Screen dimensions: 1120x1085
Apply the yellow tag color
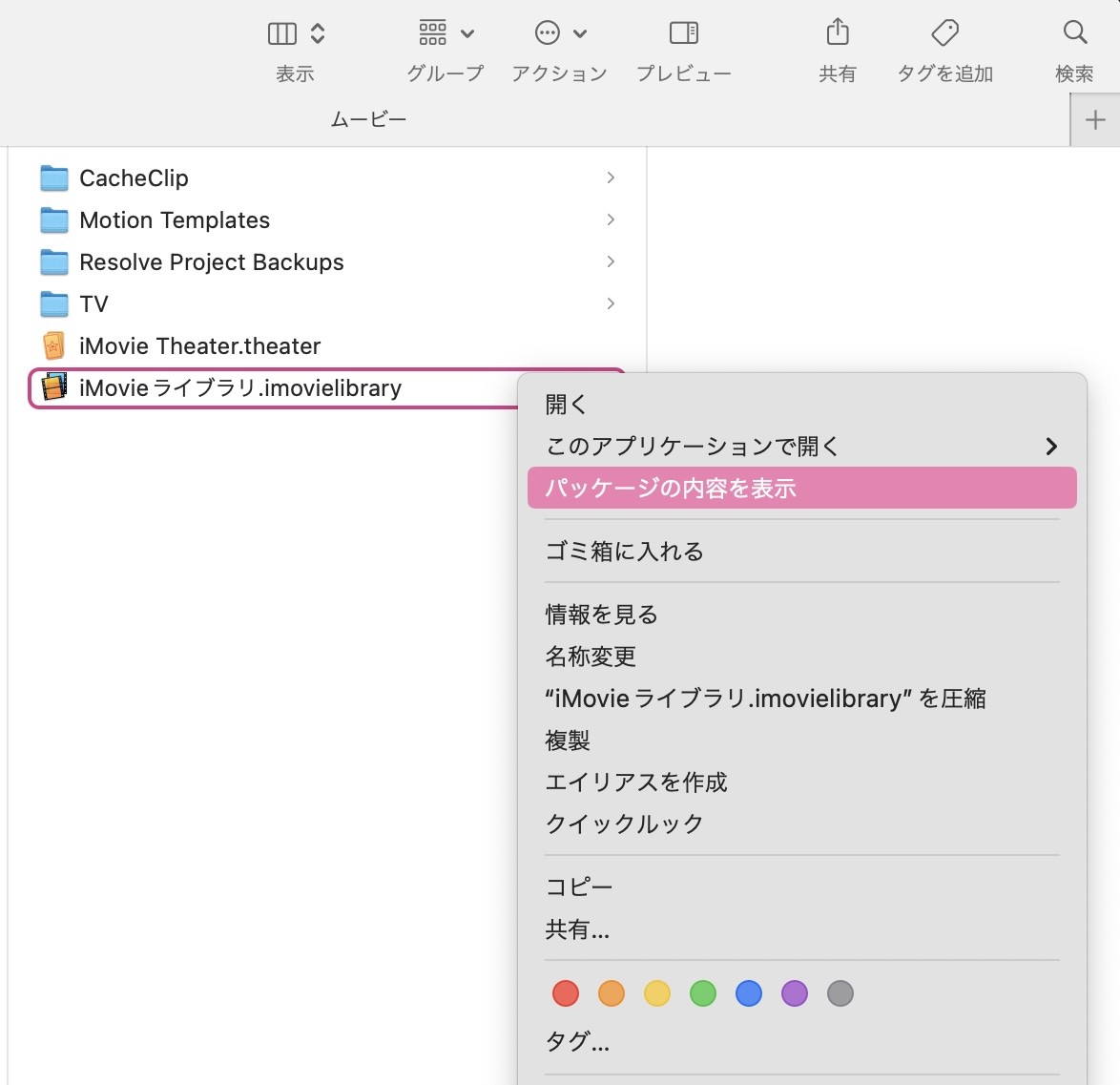click(657, 992)
